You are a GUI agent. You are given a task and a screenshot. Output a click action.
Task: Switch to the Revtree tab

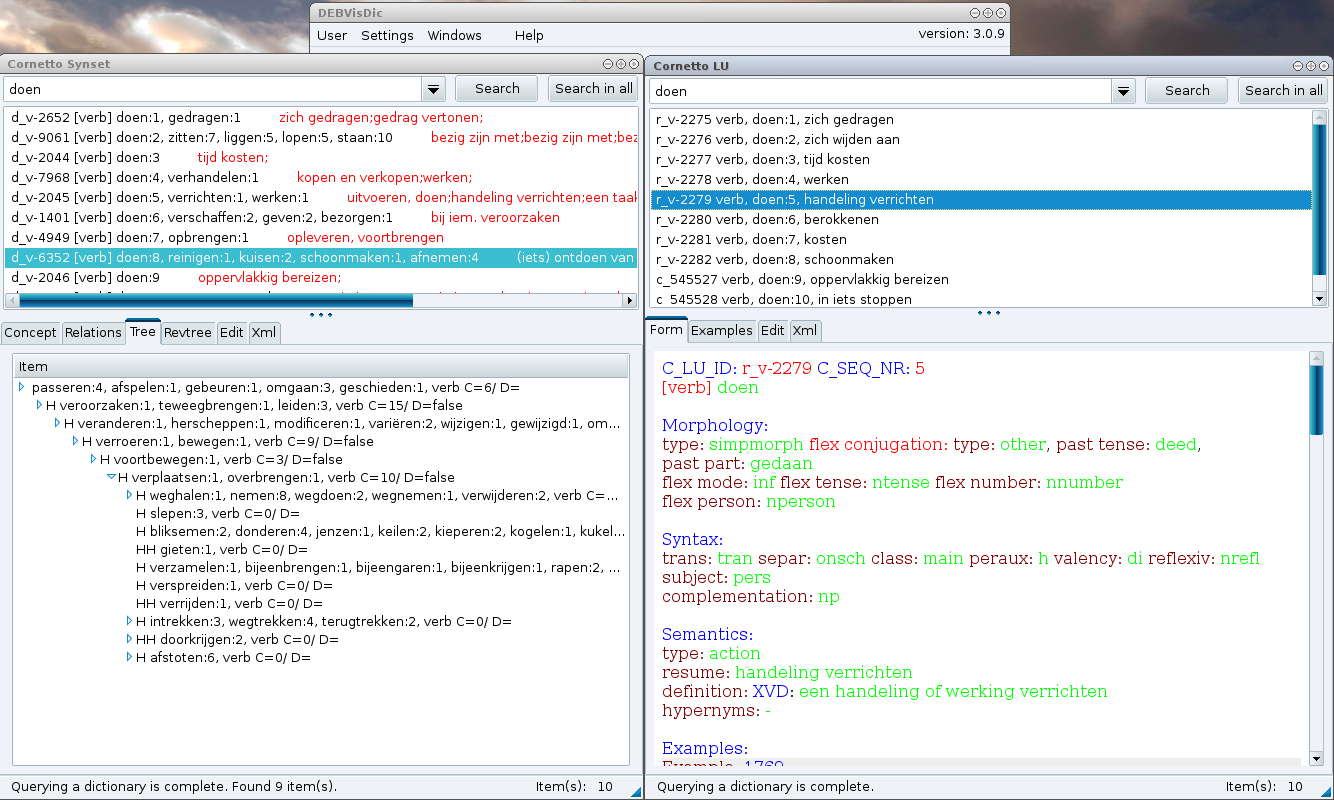[x=188, y=332]
